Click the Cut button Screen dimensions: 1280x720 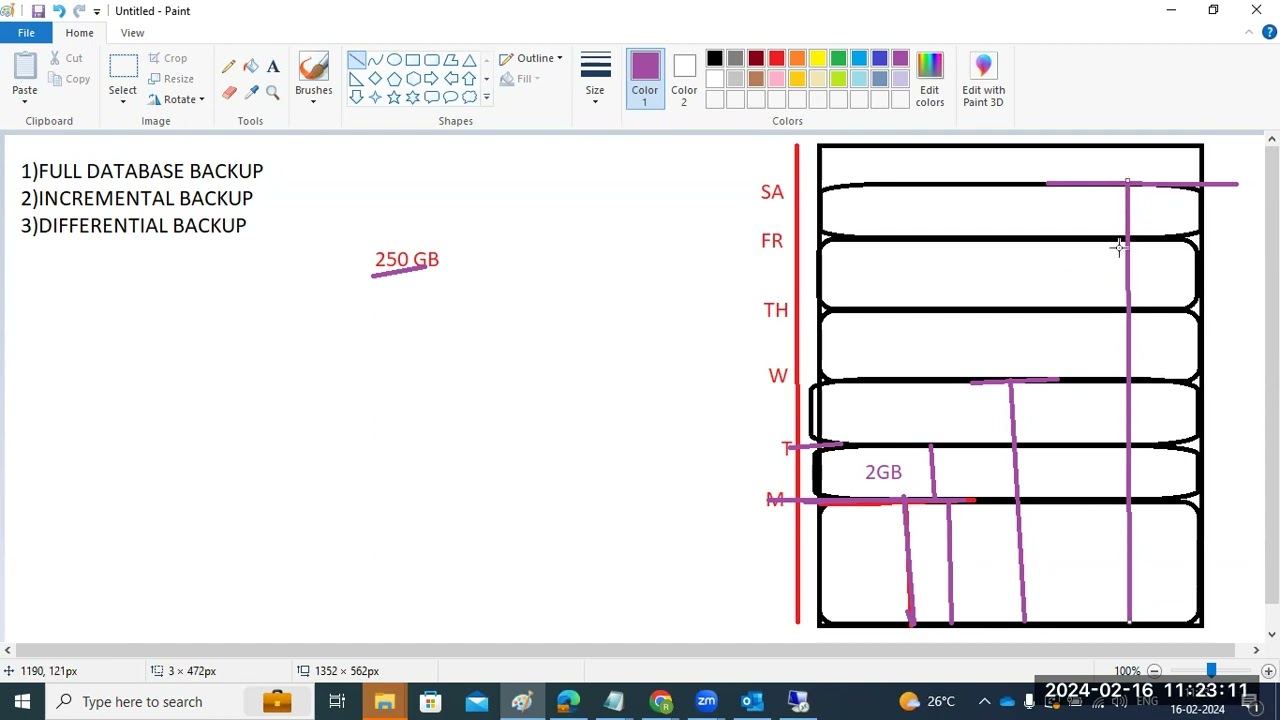coord(66,58)
